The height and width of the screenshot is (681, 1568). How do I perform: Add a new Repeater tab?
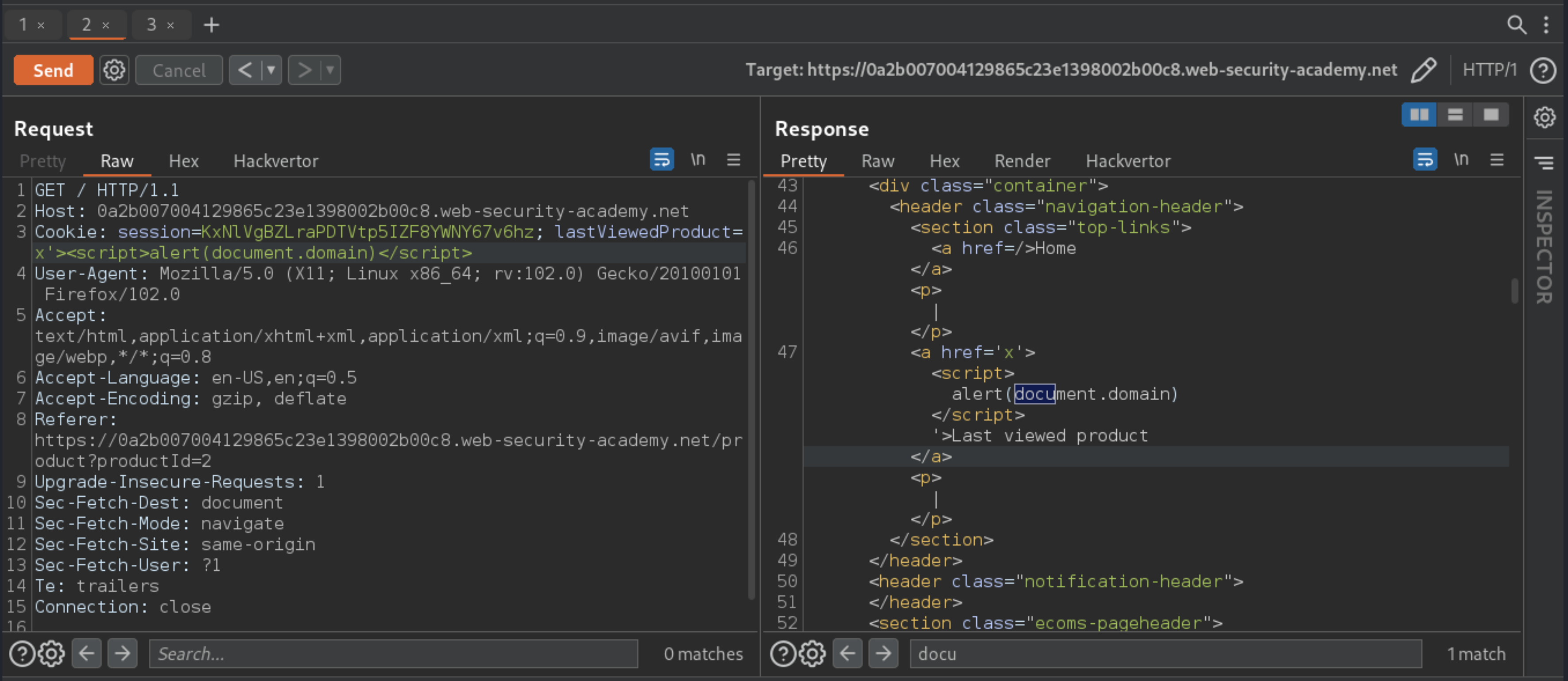pos(211,25)
